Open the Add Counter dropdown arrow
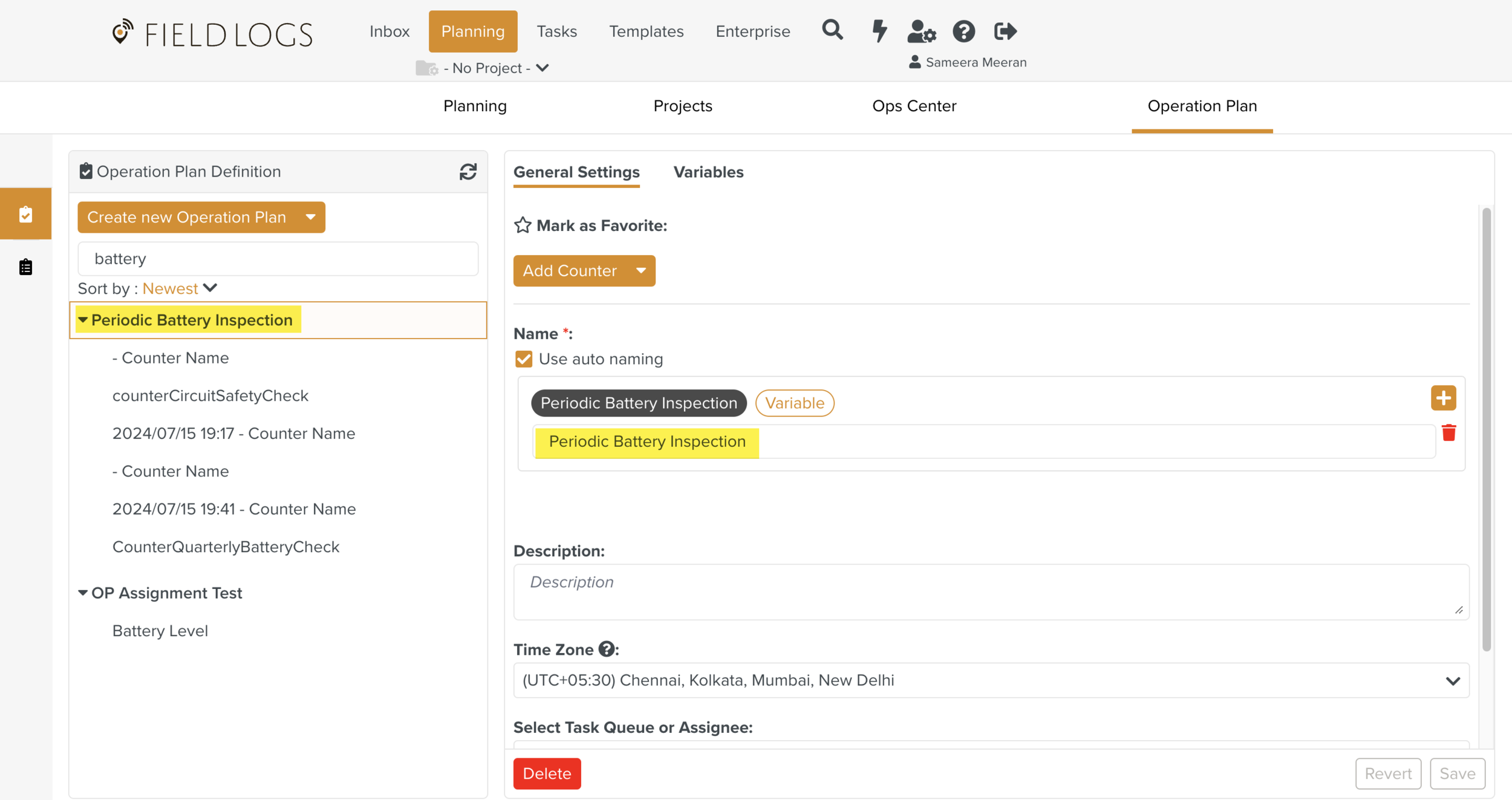The width and height of the screenshot is (1512, 800). point(641,271)
